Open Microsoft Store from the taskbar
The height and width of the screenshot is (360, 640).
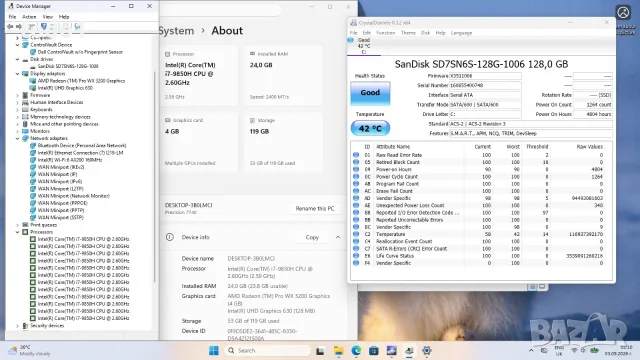[x=374, y=351]
